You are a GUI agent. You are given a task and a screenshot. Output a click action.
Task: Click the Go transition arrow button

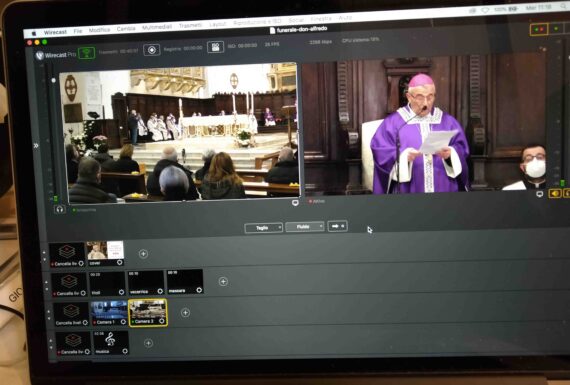(337, 226)
